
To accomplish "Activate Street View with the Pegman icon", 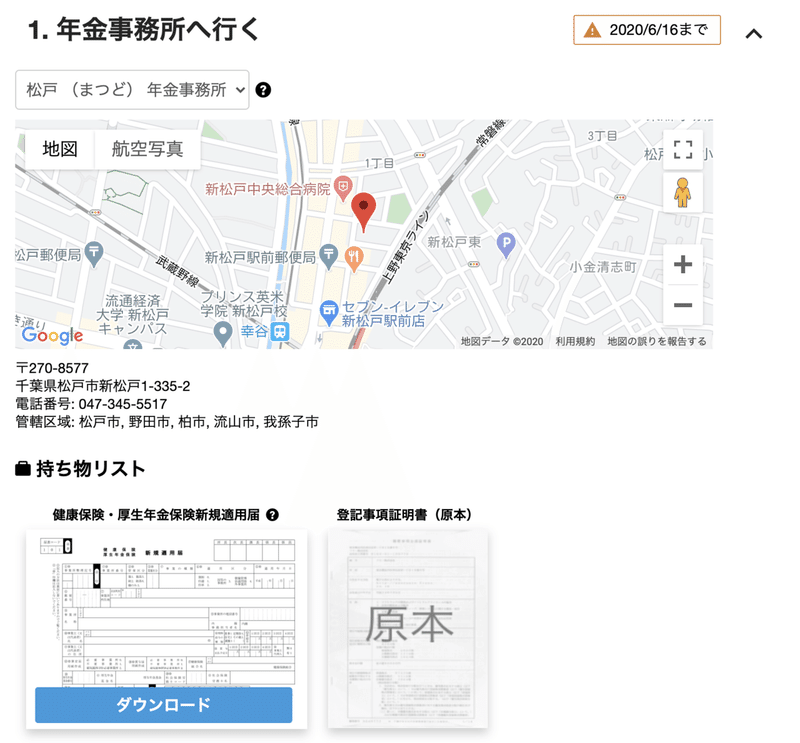I will pyautogui.click(x=683, y=193).
